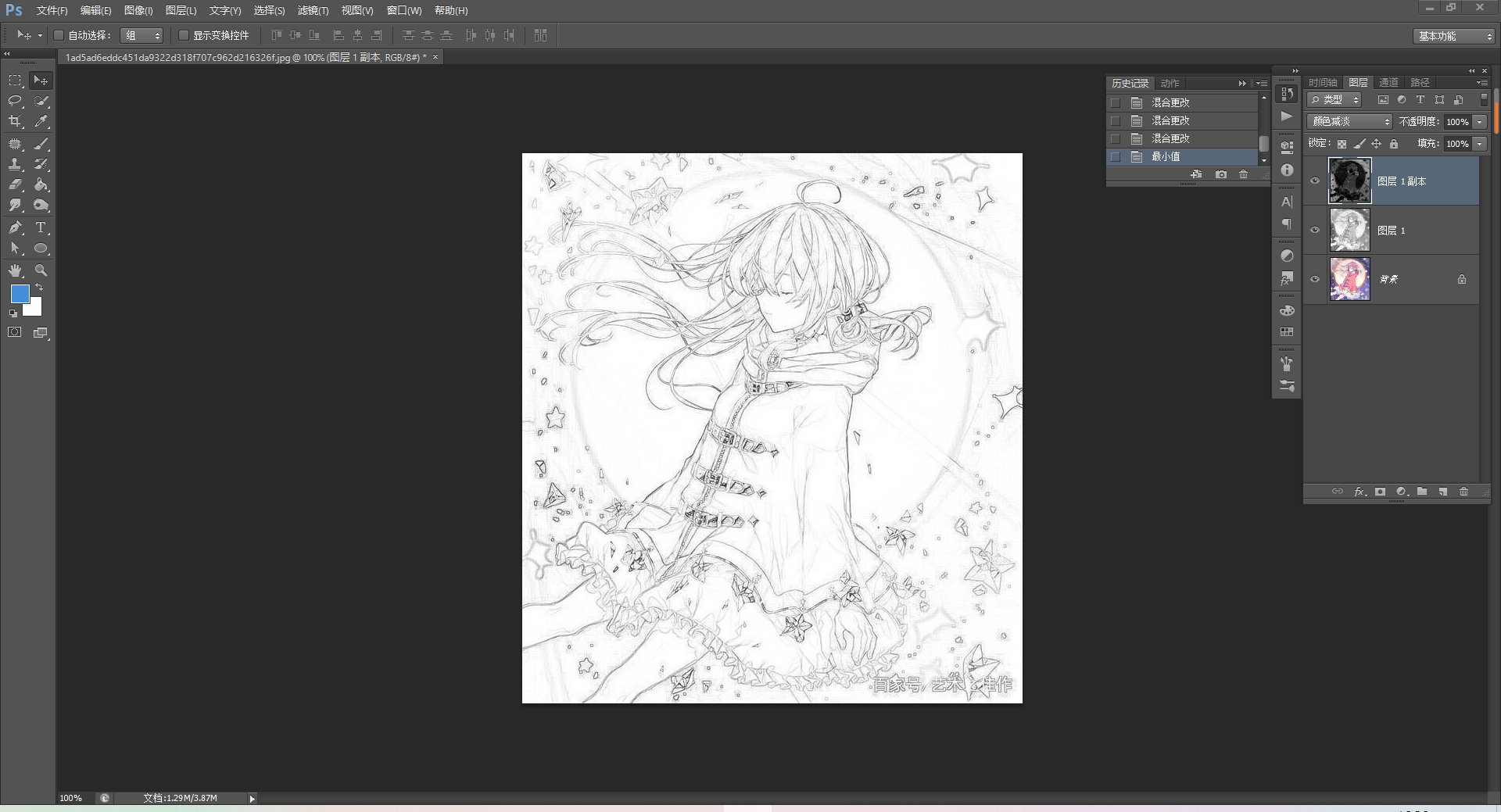The image size is (1501, 812).
Task: Switch to the 通道 tab
Action: click(1388, 82)
